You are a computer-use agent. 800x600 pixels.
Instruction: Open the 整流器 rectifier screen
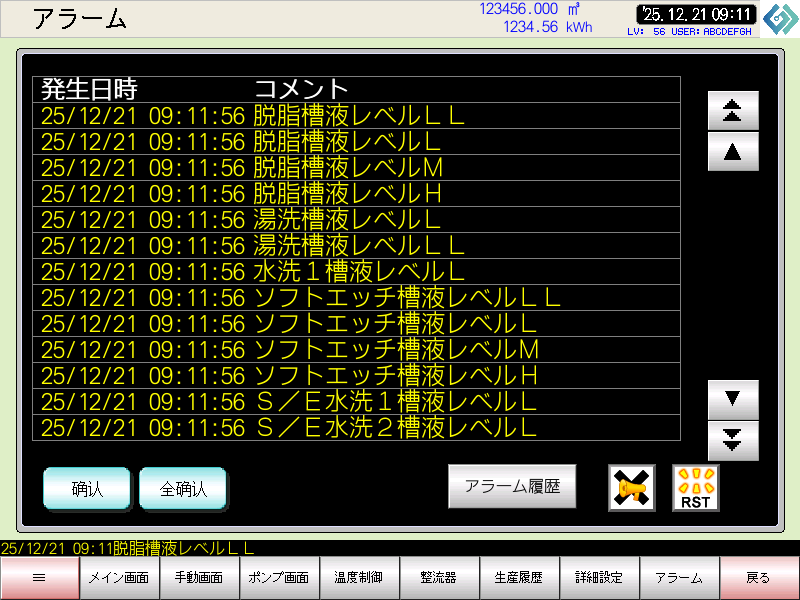(439, 578)
